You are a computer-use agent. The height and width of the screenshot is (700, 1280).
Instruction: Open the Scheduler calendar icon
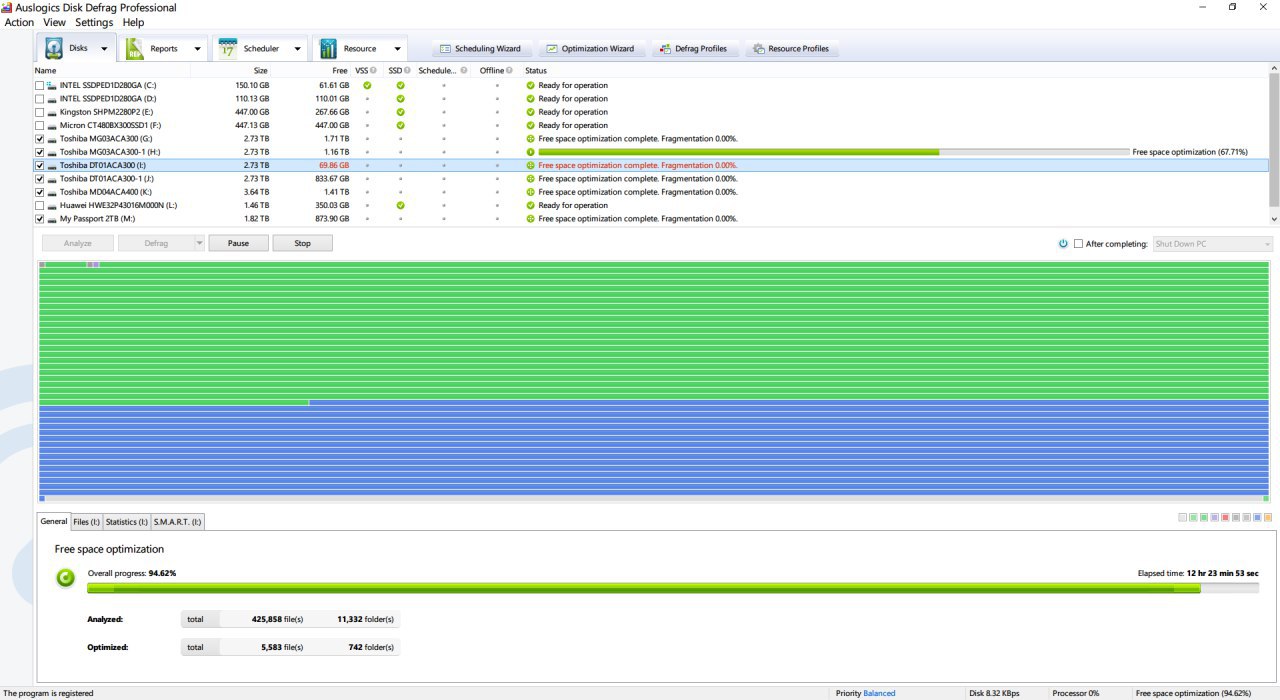[228, 48]
